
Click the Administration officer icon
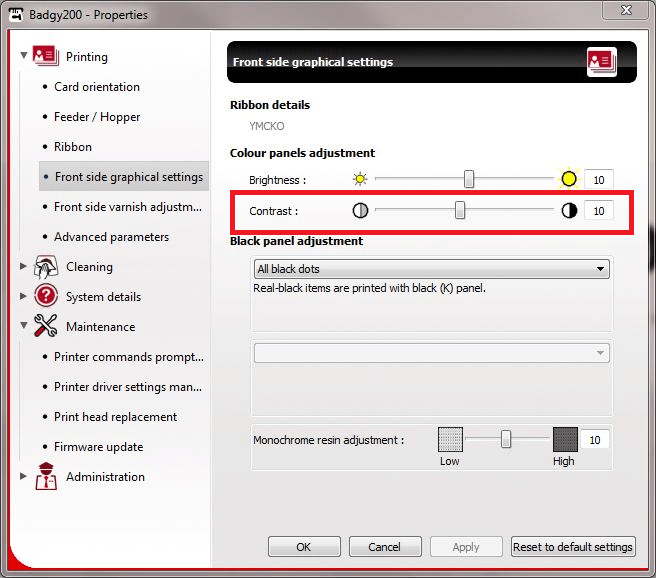click(x=46, y=476)
